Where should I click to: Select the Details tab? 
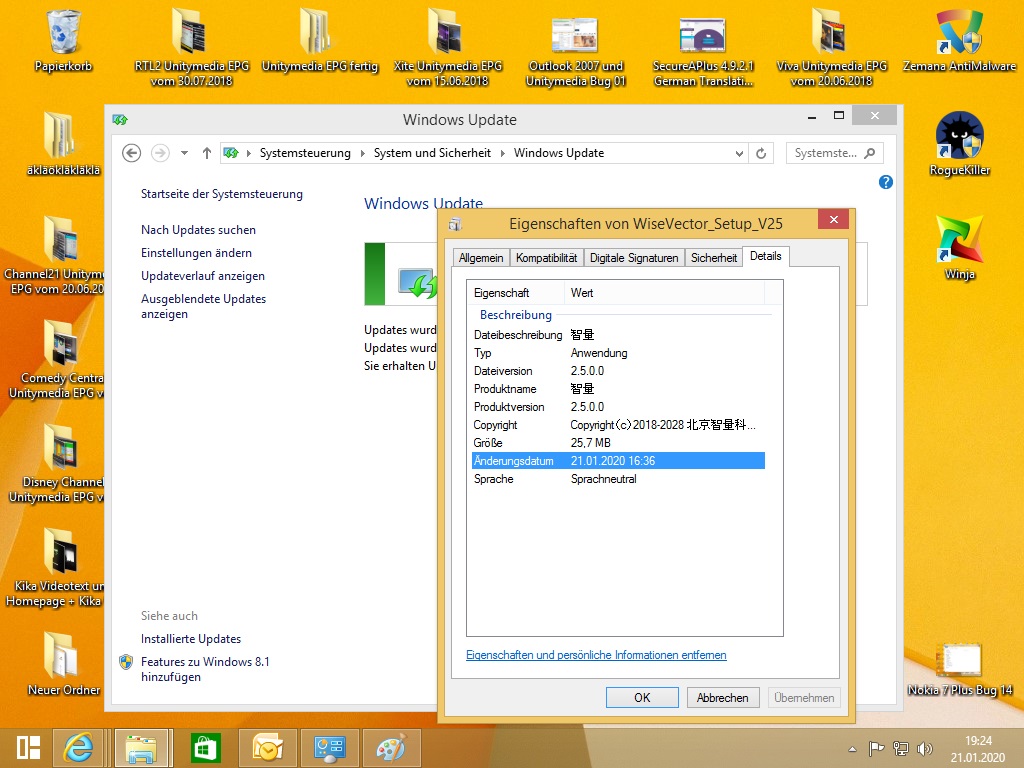point(765,256)
